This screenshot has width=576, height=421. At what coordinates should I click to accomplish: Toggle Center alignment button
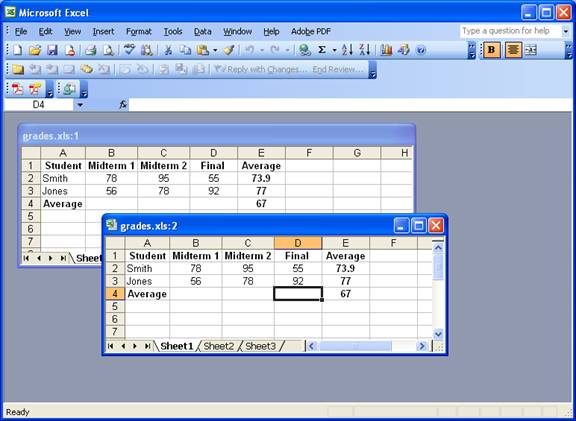513,50
